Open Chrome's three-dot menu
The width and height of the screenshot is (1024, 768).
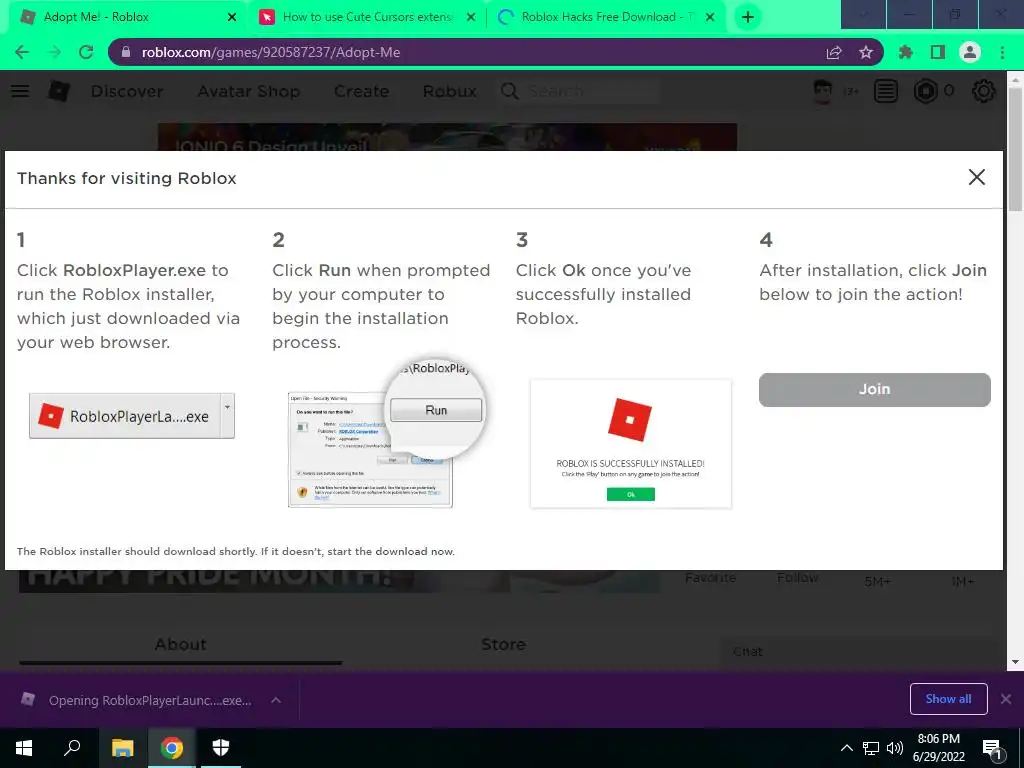[1002, 52]
